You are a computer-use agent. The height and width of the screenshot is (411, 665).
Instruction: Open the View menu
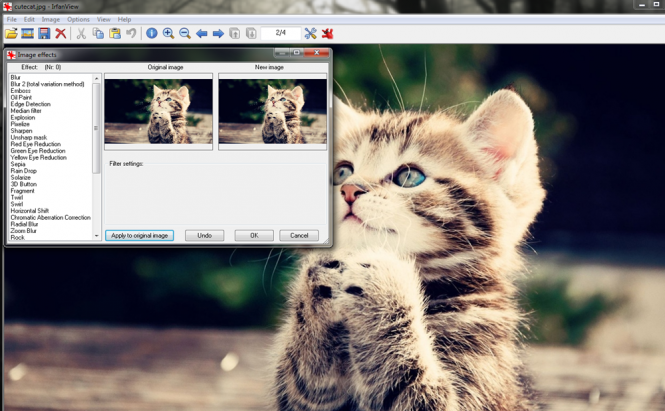[x=103, y=20]
